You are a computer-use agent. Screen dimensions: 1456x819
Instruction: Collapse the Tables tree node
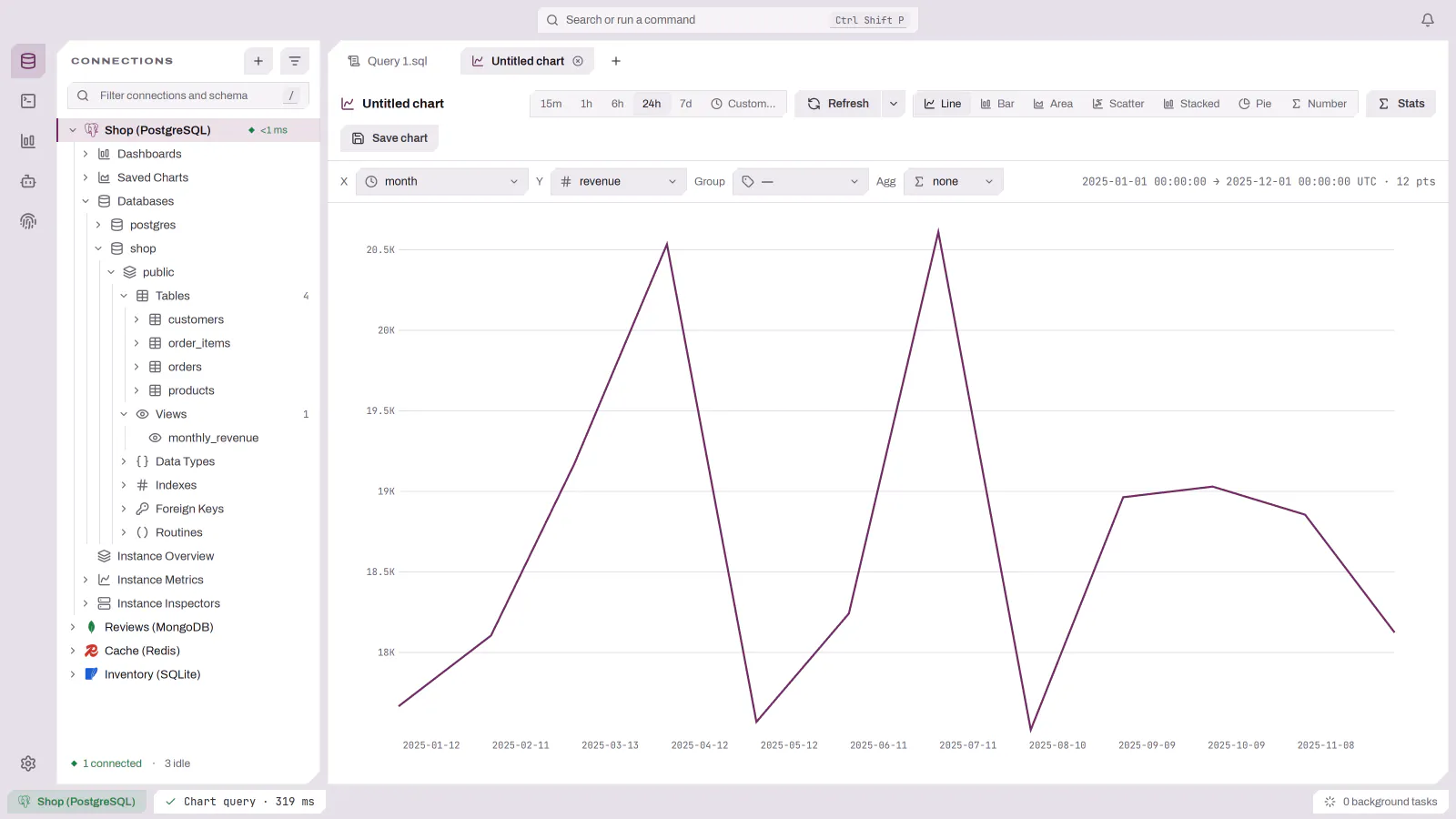[x=124, y=296]
